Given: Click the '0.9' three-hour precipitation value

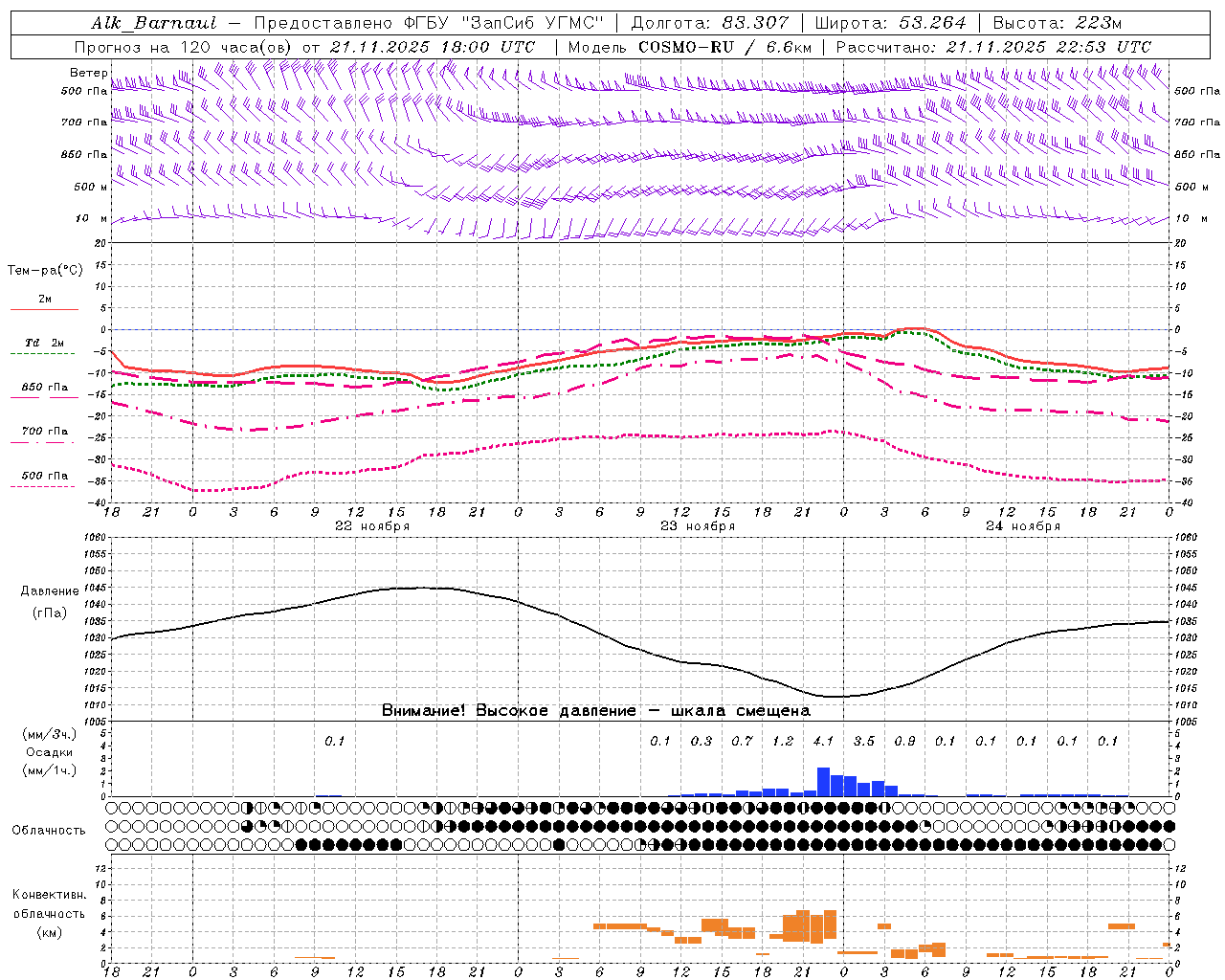Looking at the screenshot, I should (x=904, y=742).
